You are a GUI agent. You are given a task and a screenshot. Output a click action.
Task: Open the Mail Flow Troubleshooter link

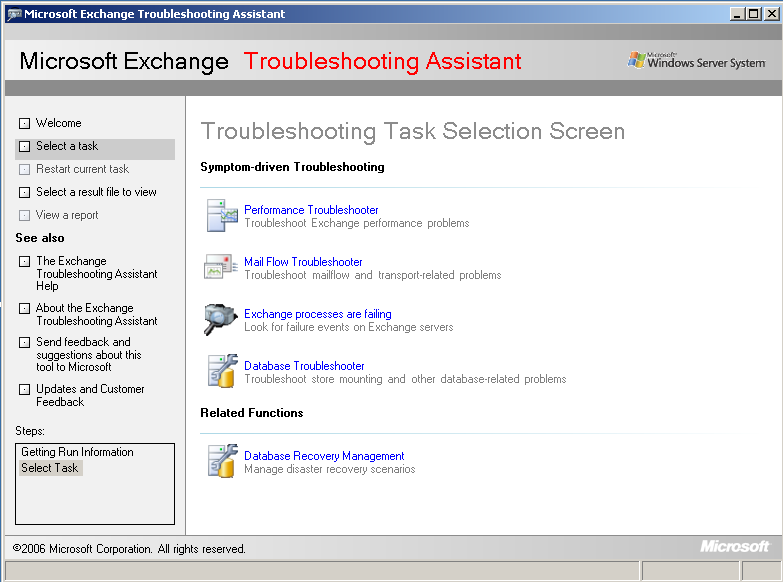point(303,262)
